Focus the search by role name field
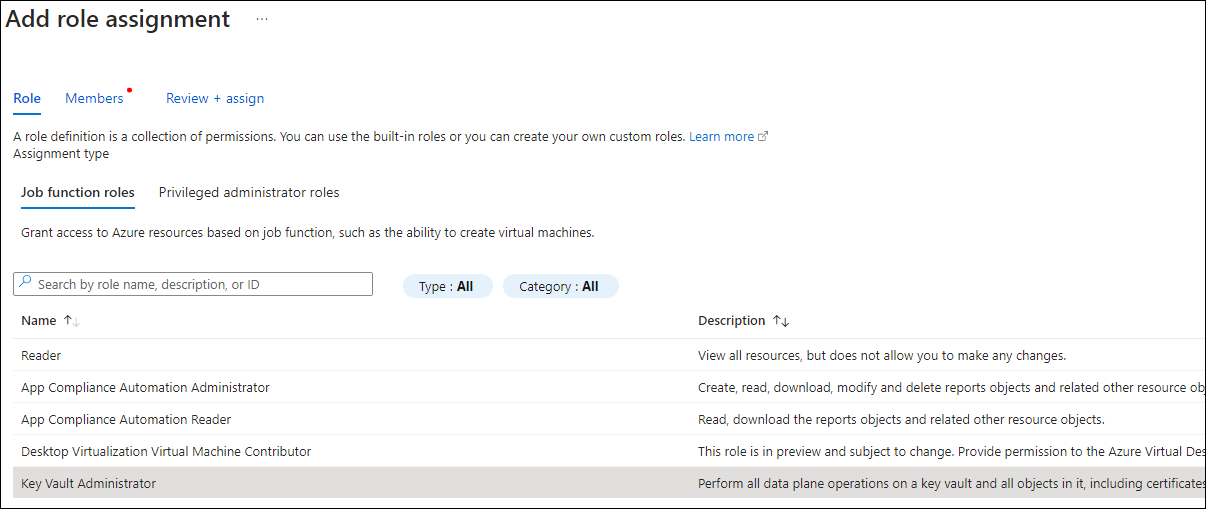This screenshot has height=509, width=1206. pyautogui.click(x=200, y=284)
